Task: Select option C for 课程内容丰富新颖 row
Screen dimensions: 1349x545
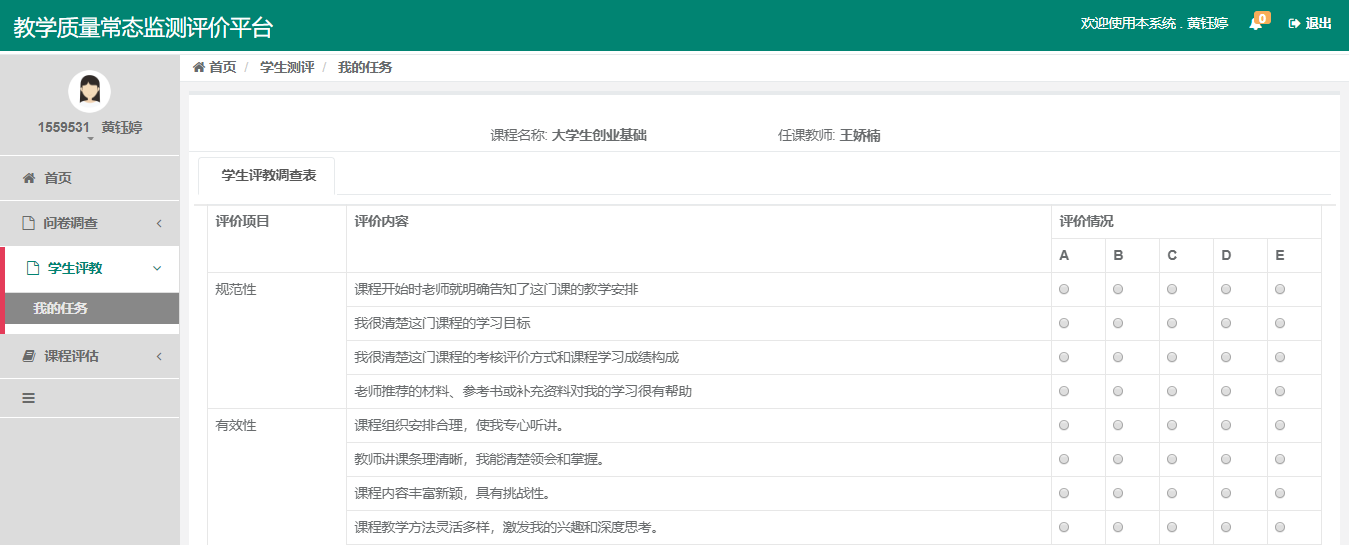Action: (1172, 493)
